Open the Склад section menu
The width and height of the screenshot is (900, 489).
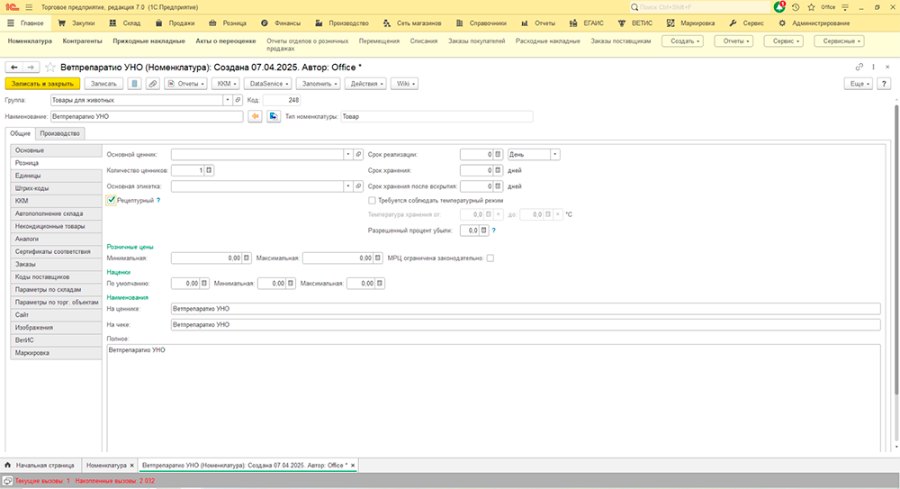pos(125,24)
